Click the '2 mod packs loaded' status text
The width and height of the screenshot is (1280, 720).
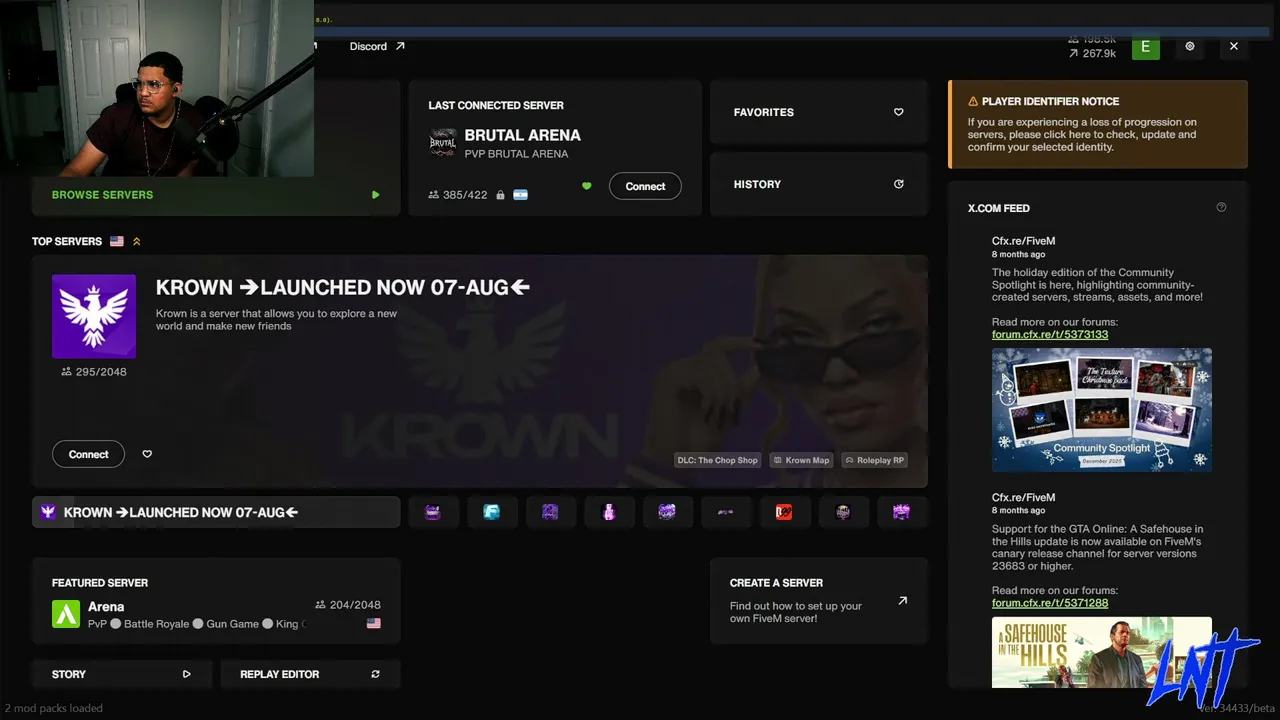[x=53, y=708]
